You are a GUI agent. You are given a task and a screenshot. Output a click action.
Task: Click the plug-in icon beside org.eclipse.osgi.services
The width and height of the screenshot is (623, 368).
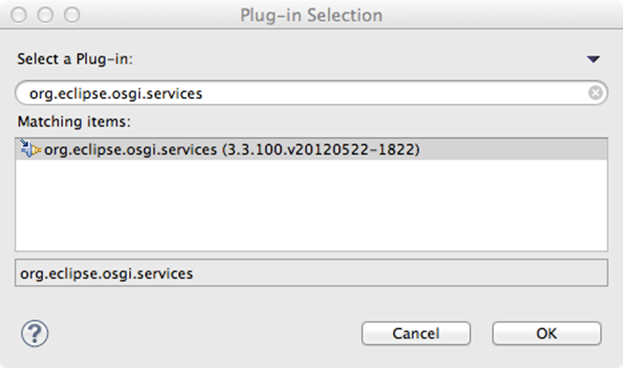click(30, 149)
